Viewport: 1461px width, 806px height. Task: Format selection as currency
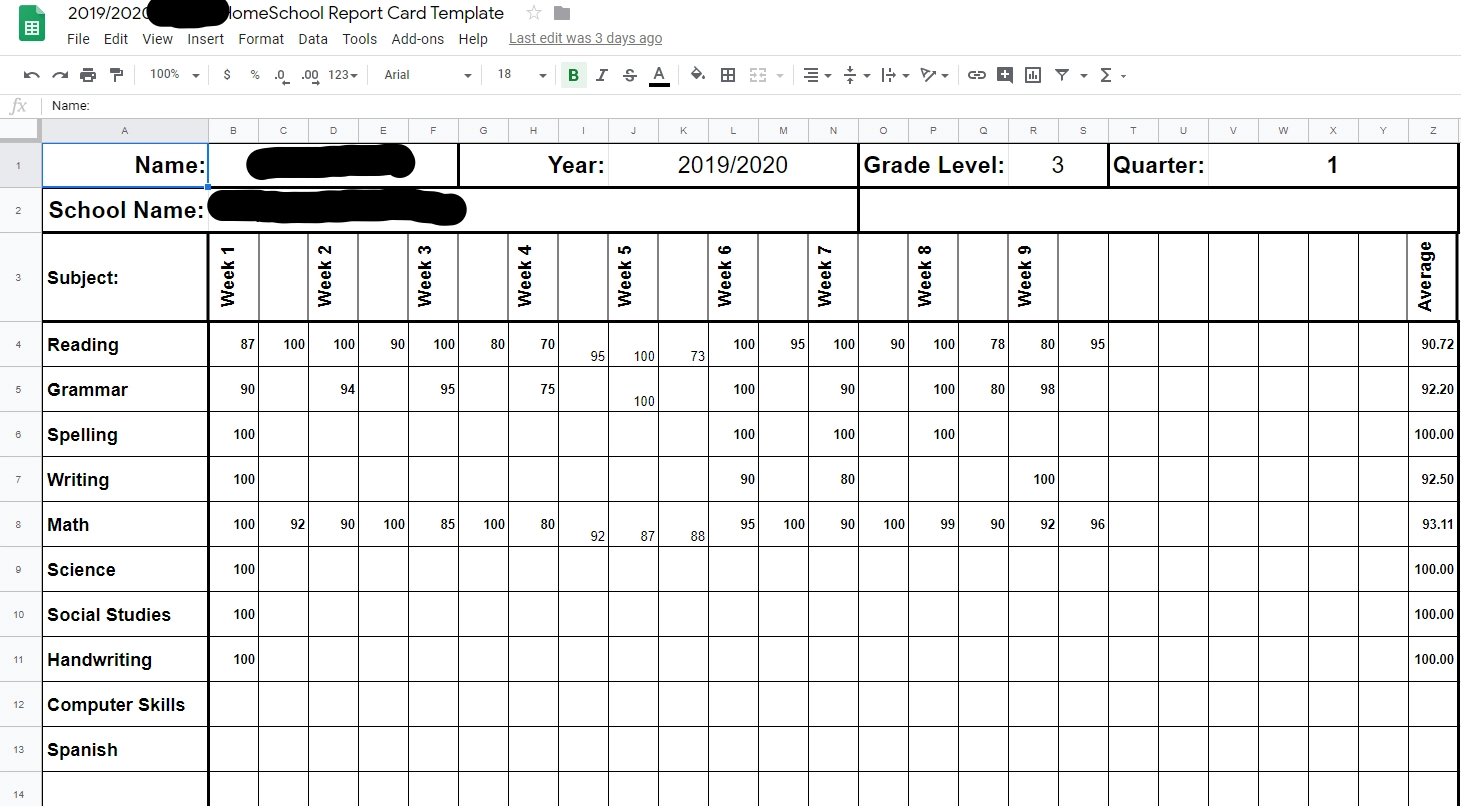point(226,74)
